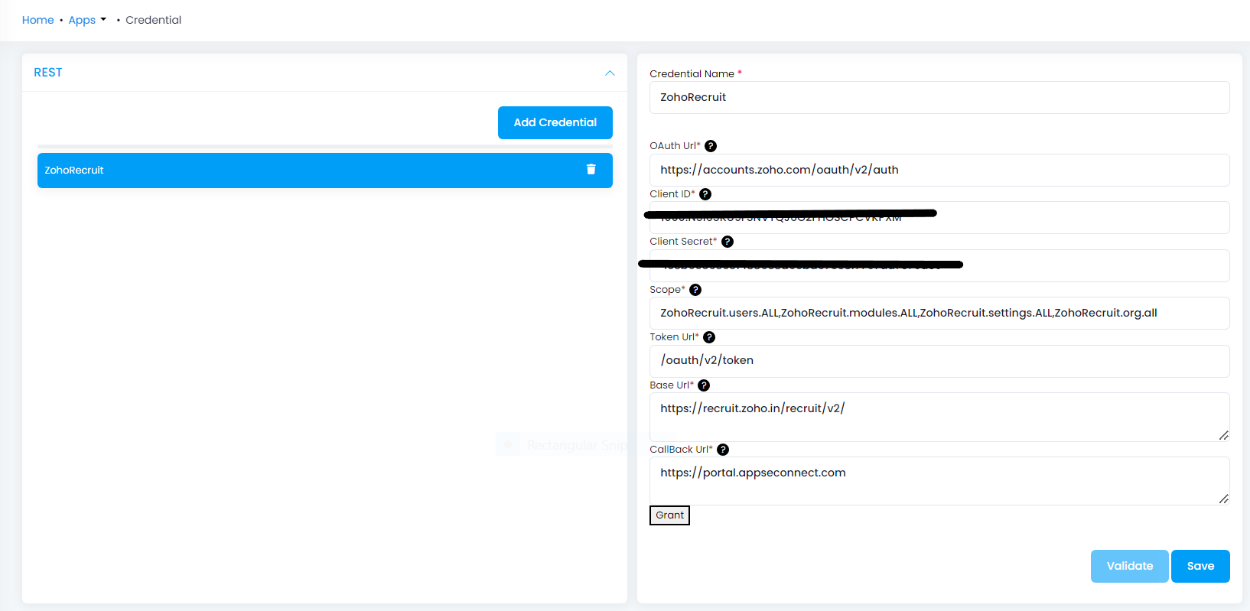1250x611 pixels.
Task: Click the Base Url question mark icon
Action: [703, 385]
